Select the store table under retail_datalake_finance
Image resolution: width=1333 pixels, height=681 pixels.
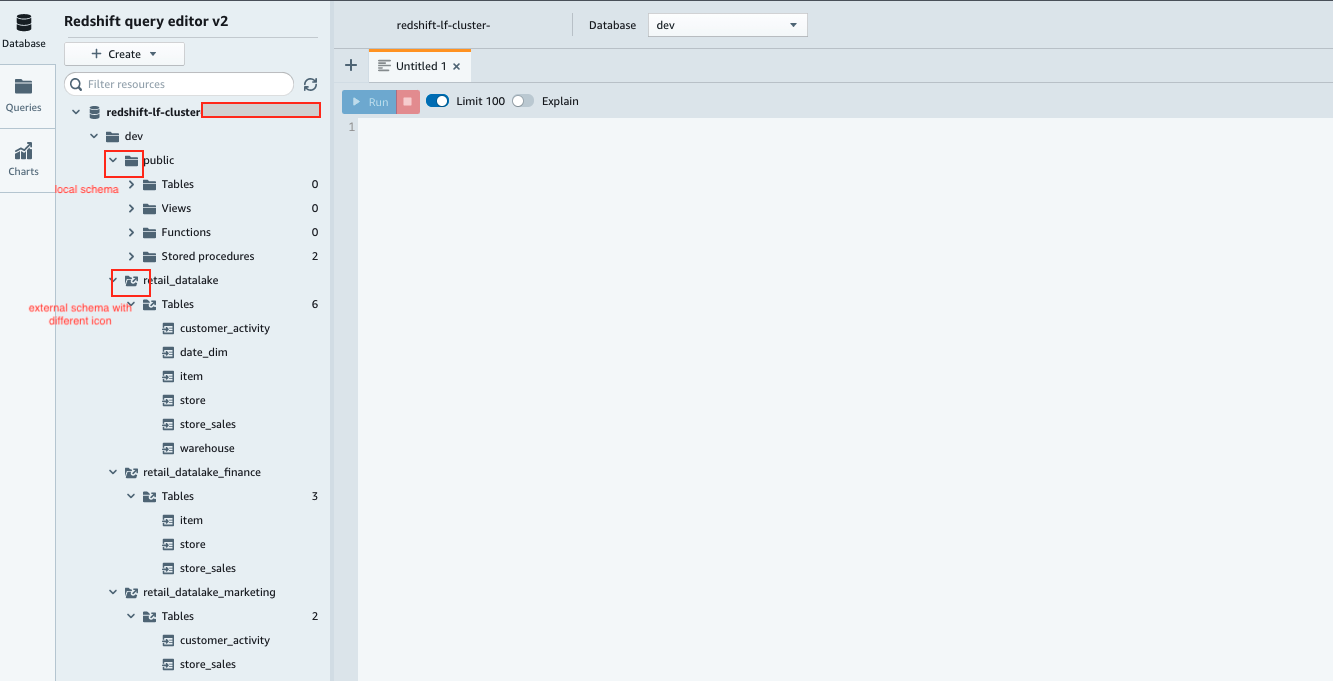[193, 544]
